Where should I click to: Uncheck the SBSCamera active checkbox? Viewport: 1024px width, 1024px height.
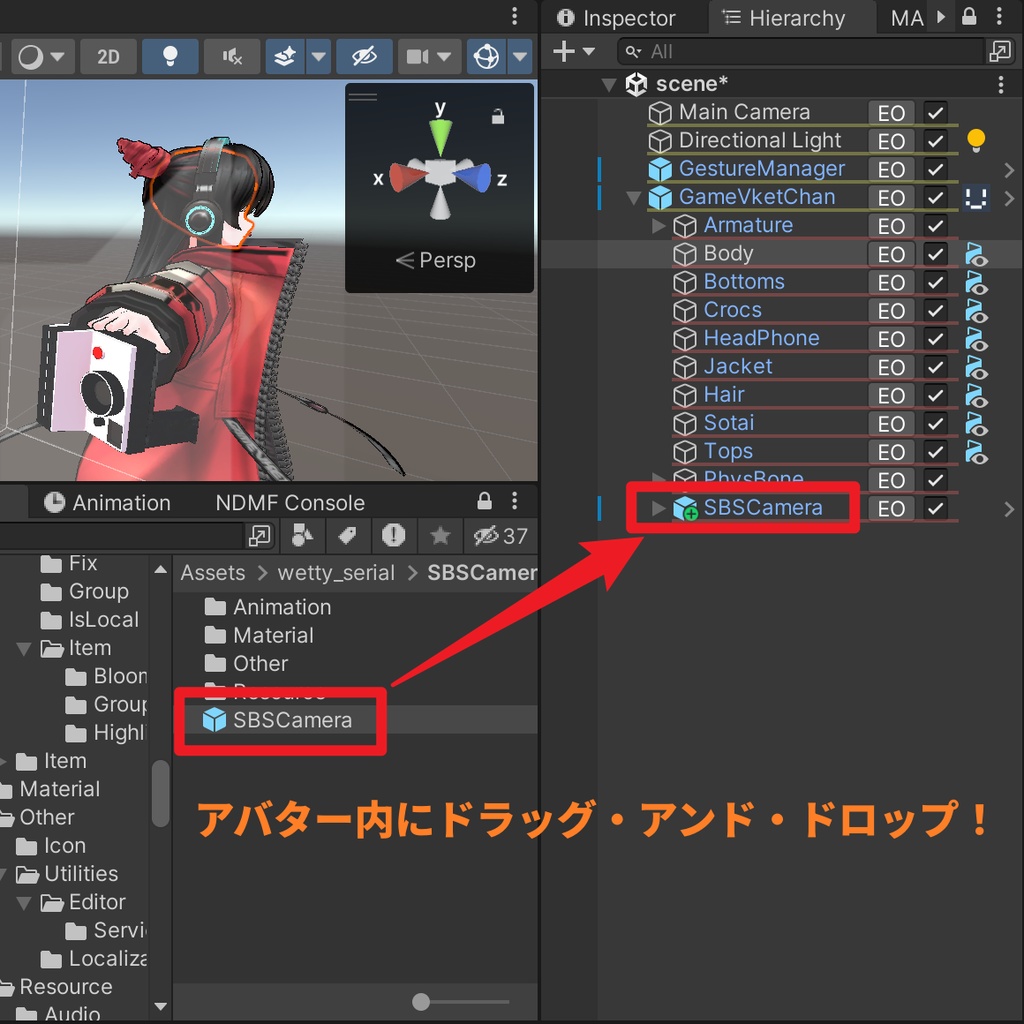[934, 508]
